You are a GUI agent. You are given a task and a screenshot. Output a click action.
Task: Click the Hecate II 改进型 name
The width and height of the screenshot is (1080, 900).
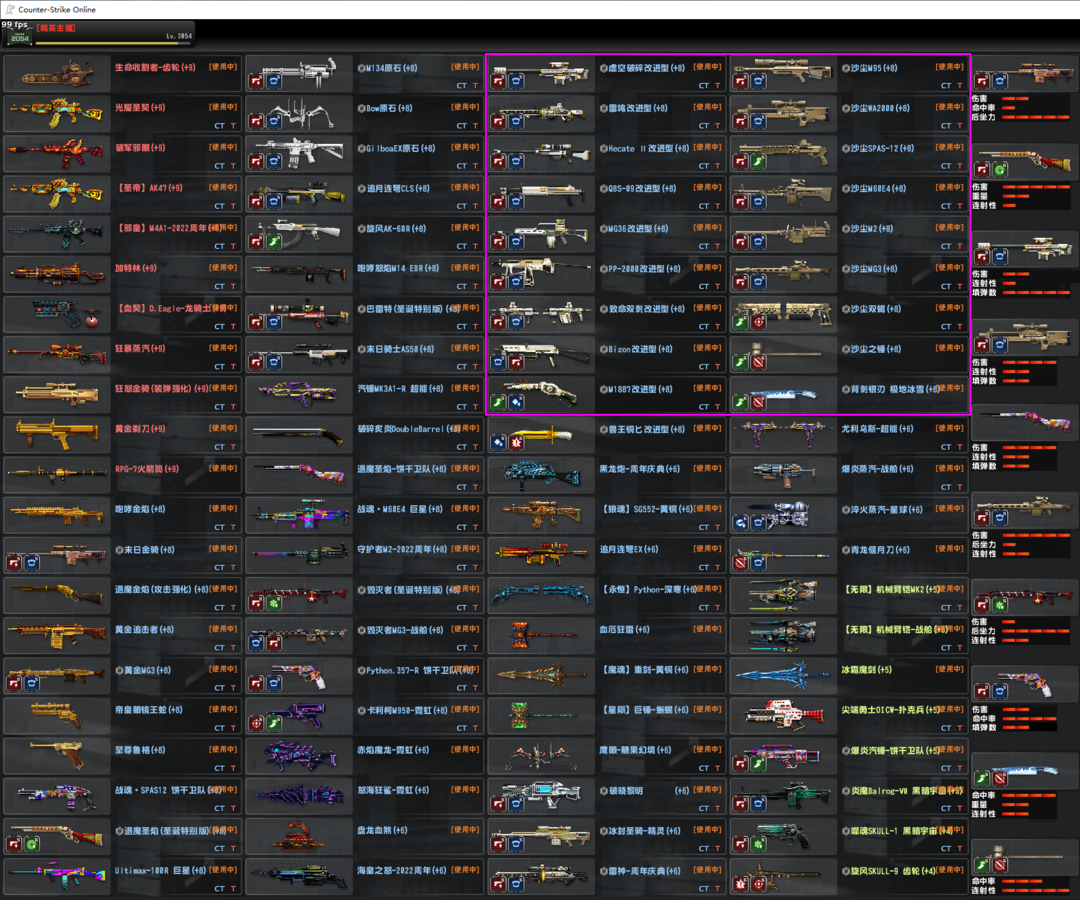coord(648,148)
